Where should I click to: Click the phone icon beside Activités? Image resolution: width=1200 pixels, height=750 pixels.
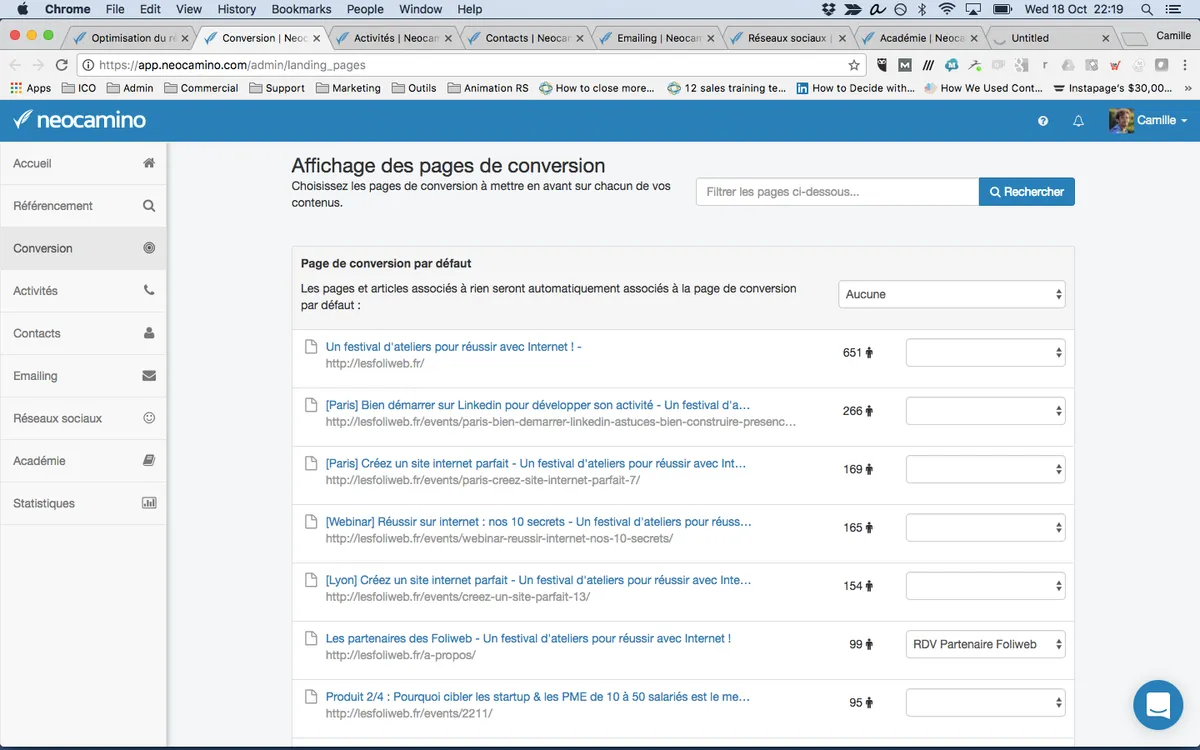click(149, 291)
